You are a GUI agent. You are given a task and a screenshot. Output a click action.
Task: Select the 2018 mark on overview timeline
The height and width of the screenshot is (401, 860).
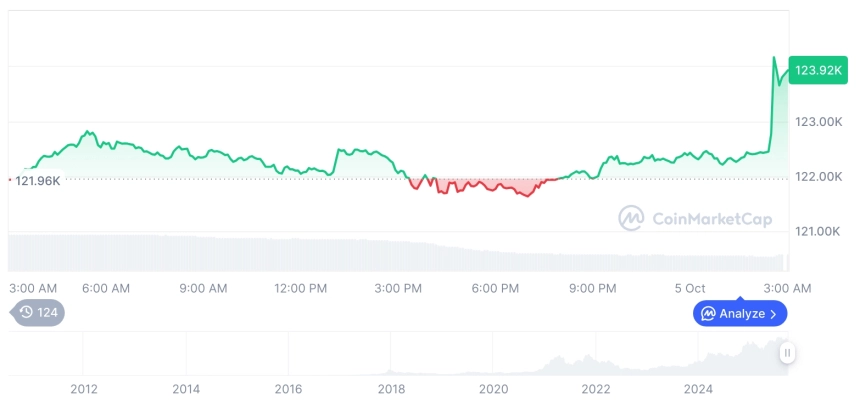(391, 388)
